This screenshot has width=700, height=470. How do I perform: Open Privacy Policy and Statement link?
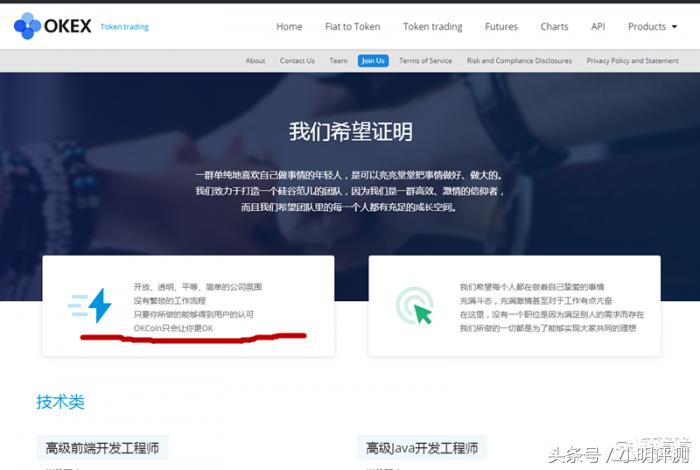coord(633,61)
